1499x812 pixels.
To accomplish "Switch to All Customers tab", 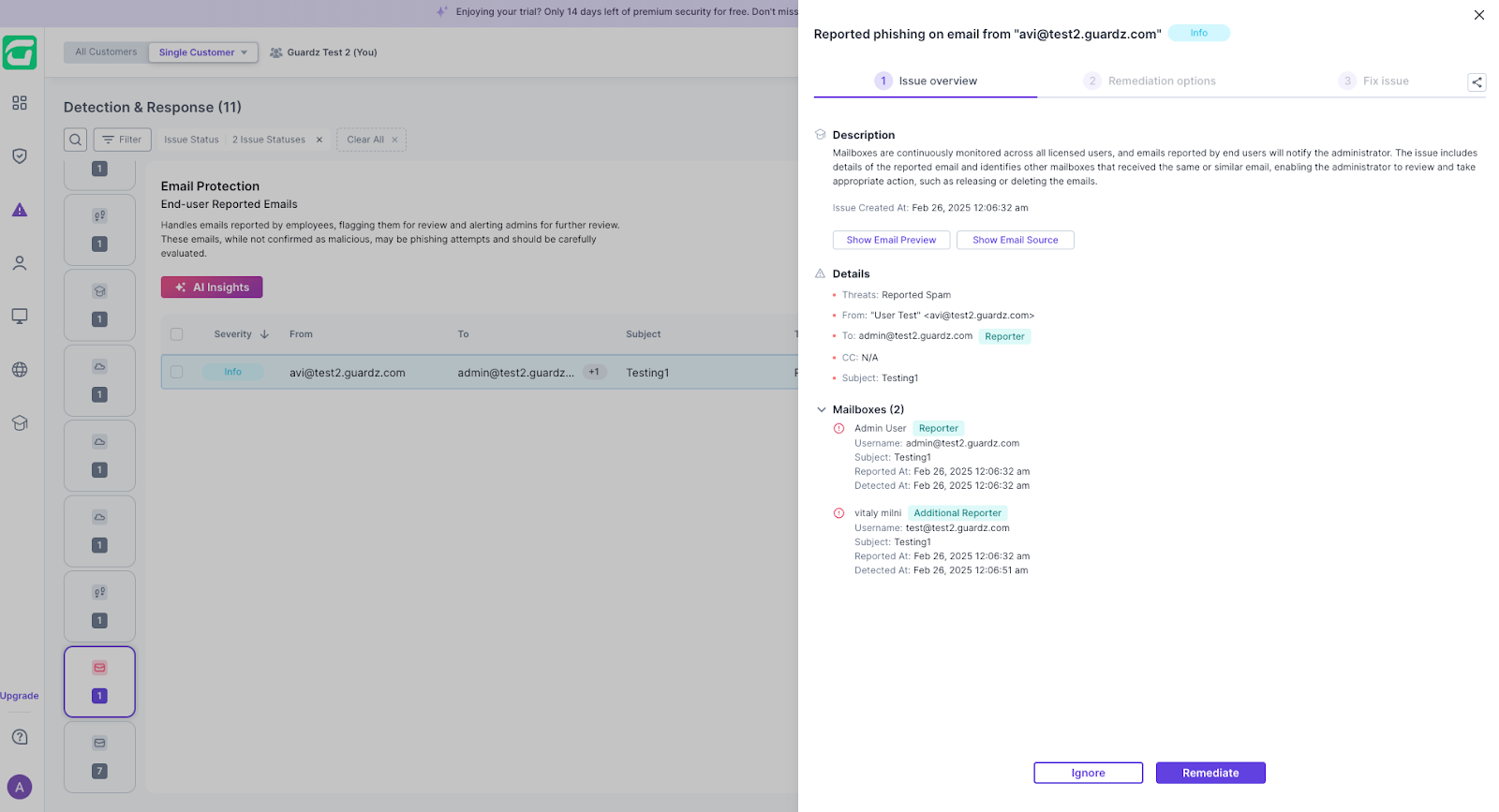I will (106, 52).
